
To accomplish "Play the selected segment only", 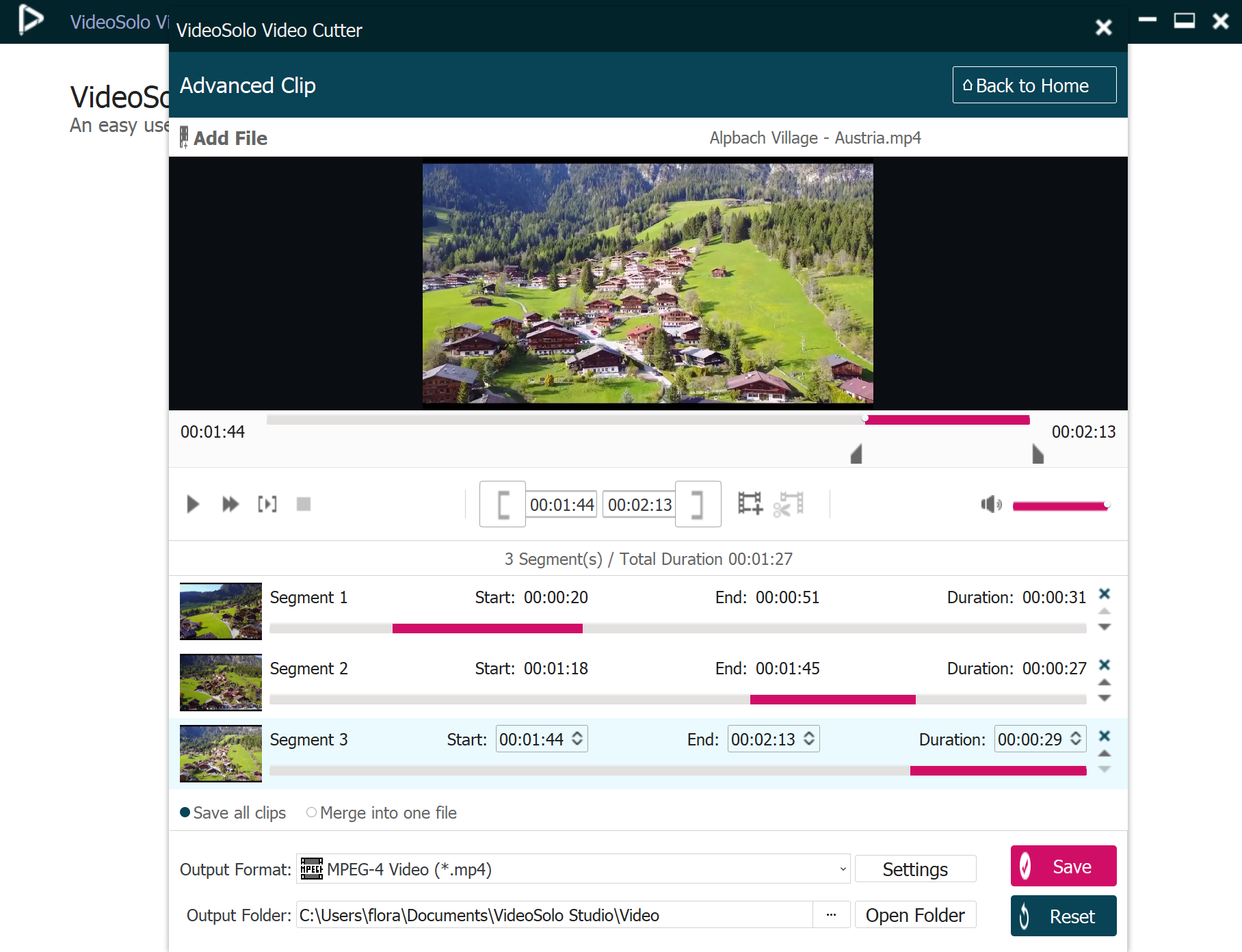I will coord(267,504).
